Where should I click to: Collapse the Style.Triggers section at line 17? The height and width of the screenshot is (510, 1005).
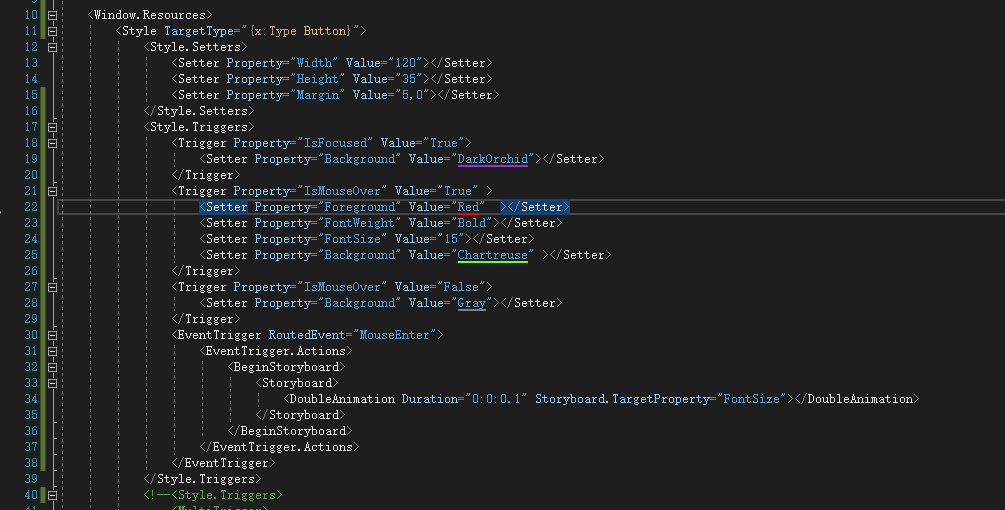tap(52, 127)
